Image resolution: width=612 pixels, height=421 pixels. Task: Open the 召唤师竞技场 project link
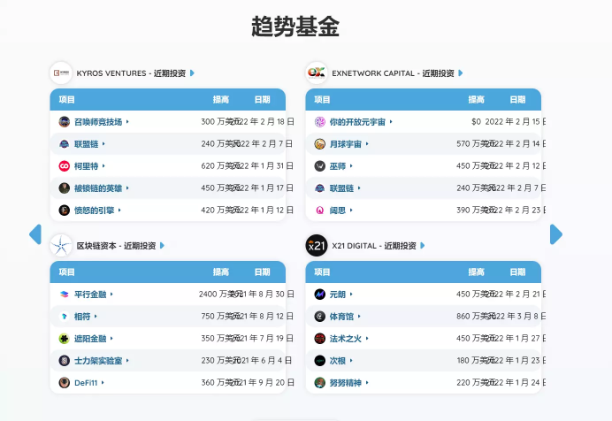(x=98, y=122)
